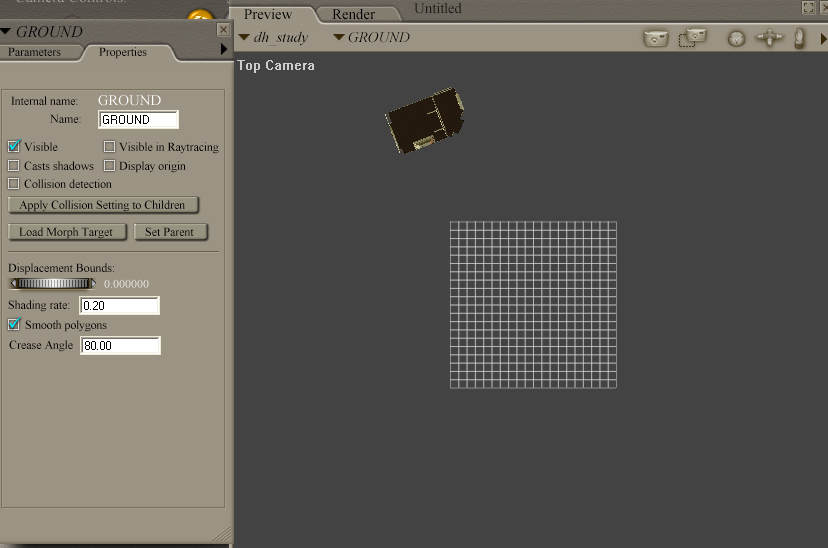Switch to the Parameters tab
This screenshot has width=828, height=548.
(x=34, y=52)
